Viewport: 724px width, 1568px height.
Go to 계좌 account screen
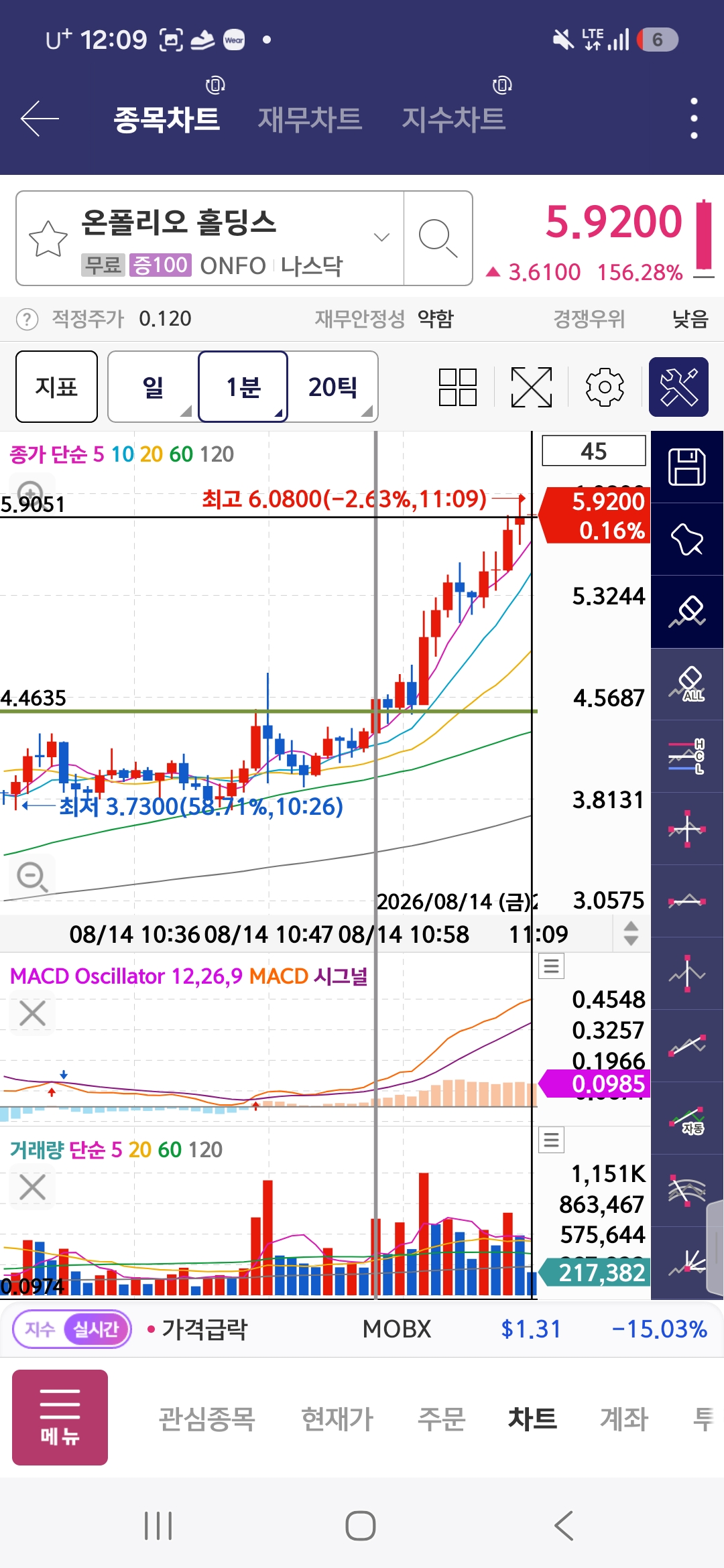coord(624,1419)
